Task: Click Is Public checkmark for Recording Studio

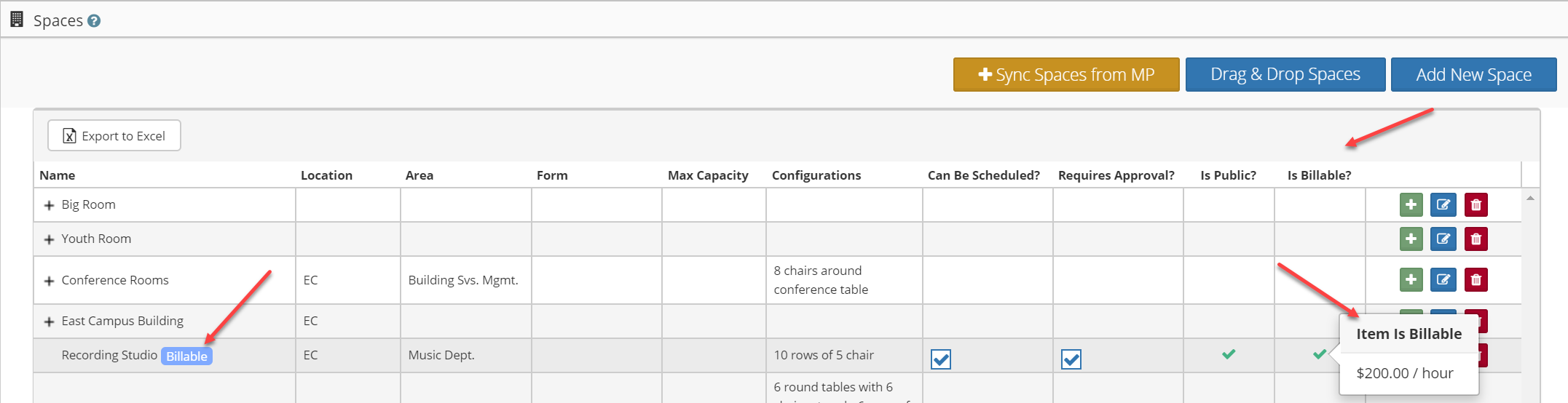Action: tap(1229, 354)
